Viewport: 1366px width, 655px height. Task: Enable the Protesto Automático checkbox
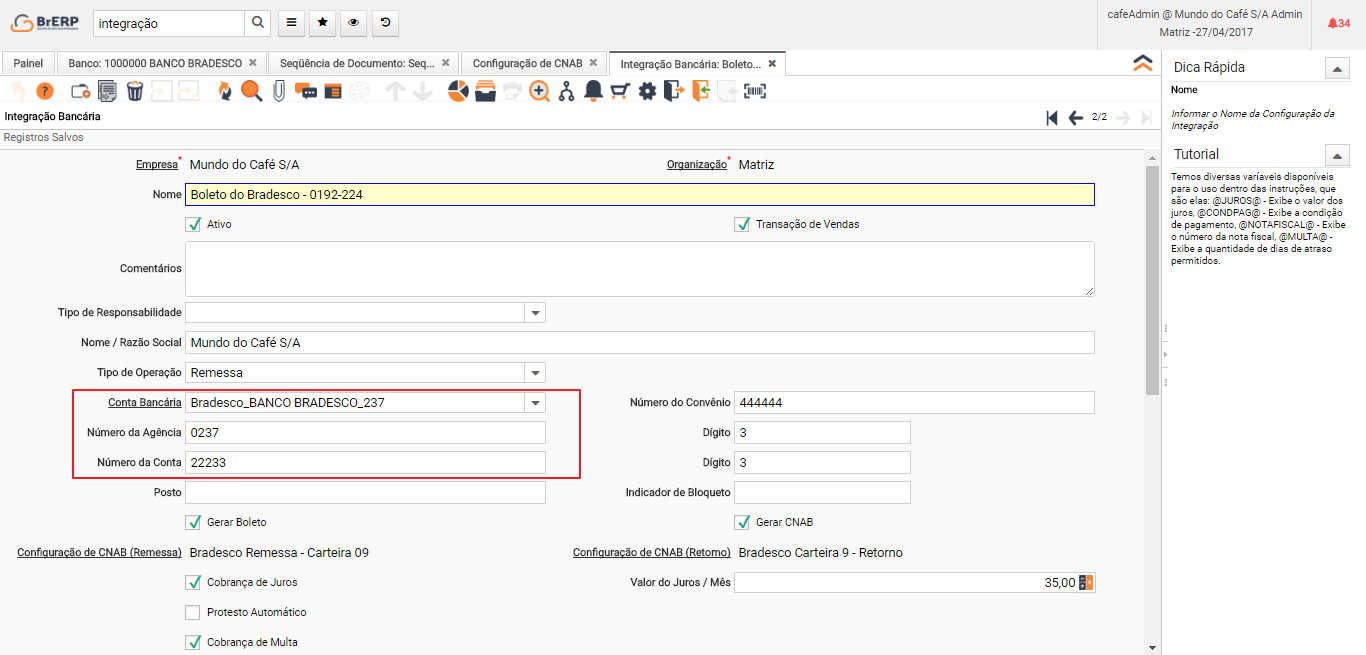click(194, 612)
